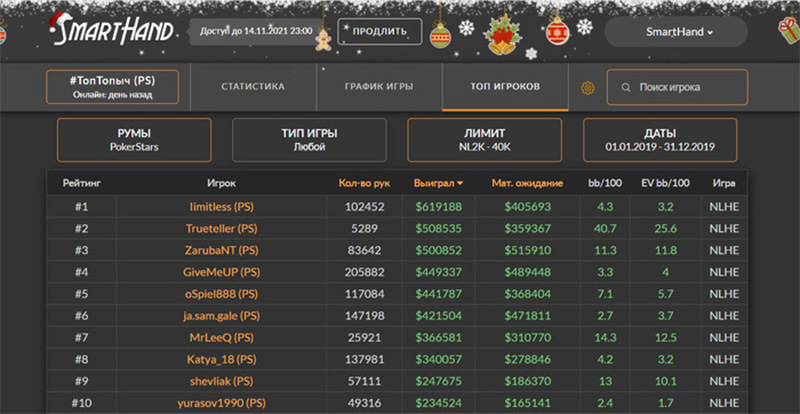This screenshot has width=800, height=414.
Task: Click the sort arrow beside Выиграл
Action: (460, 184)
